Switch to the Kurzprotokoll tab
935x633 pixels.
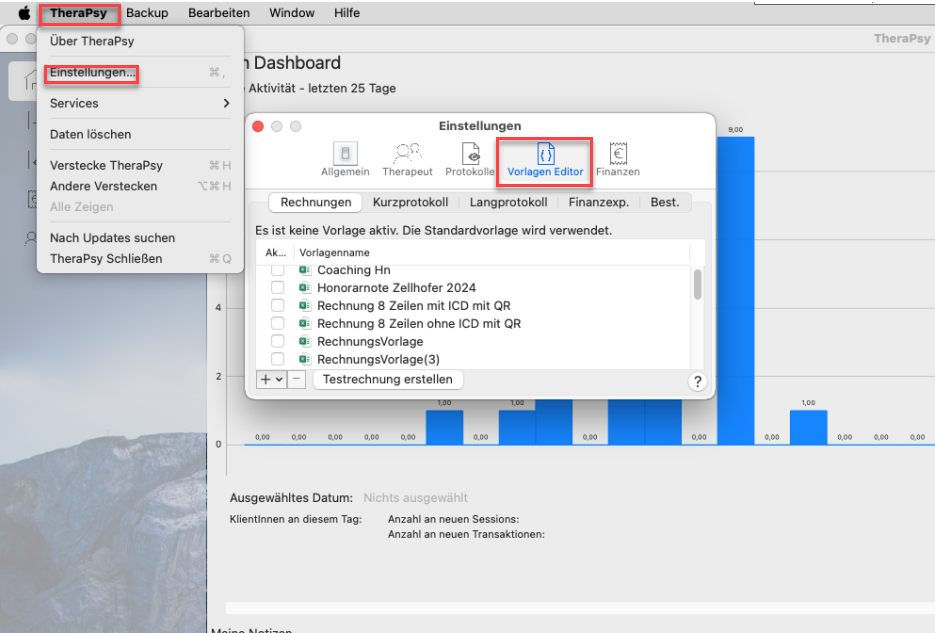point(410,202)
